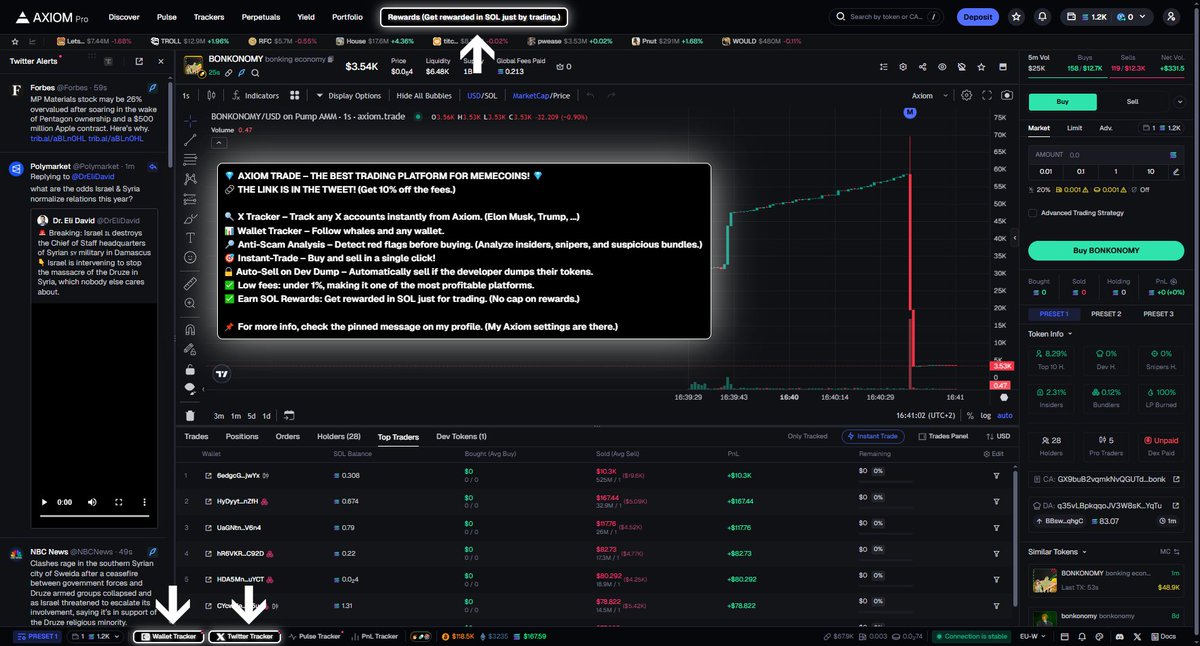Click the AMOUNT input field
The image size is (1200, 646).
point(1105,155)
